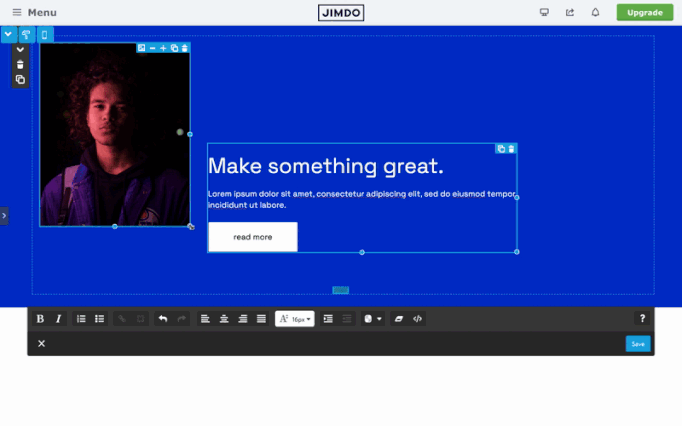The image size is (682, 426).
Task: Click the portrait photo
Action: 115,135
